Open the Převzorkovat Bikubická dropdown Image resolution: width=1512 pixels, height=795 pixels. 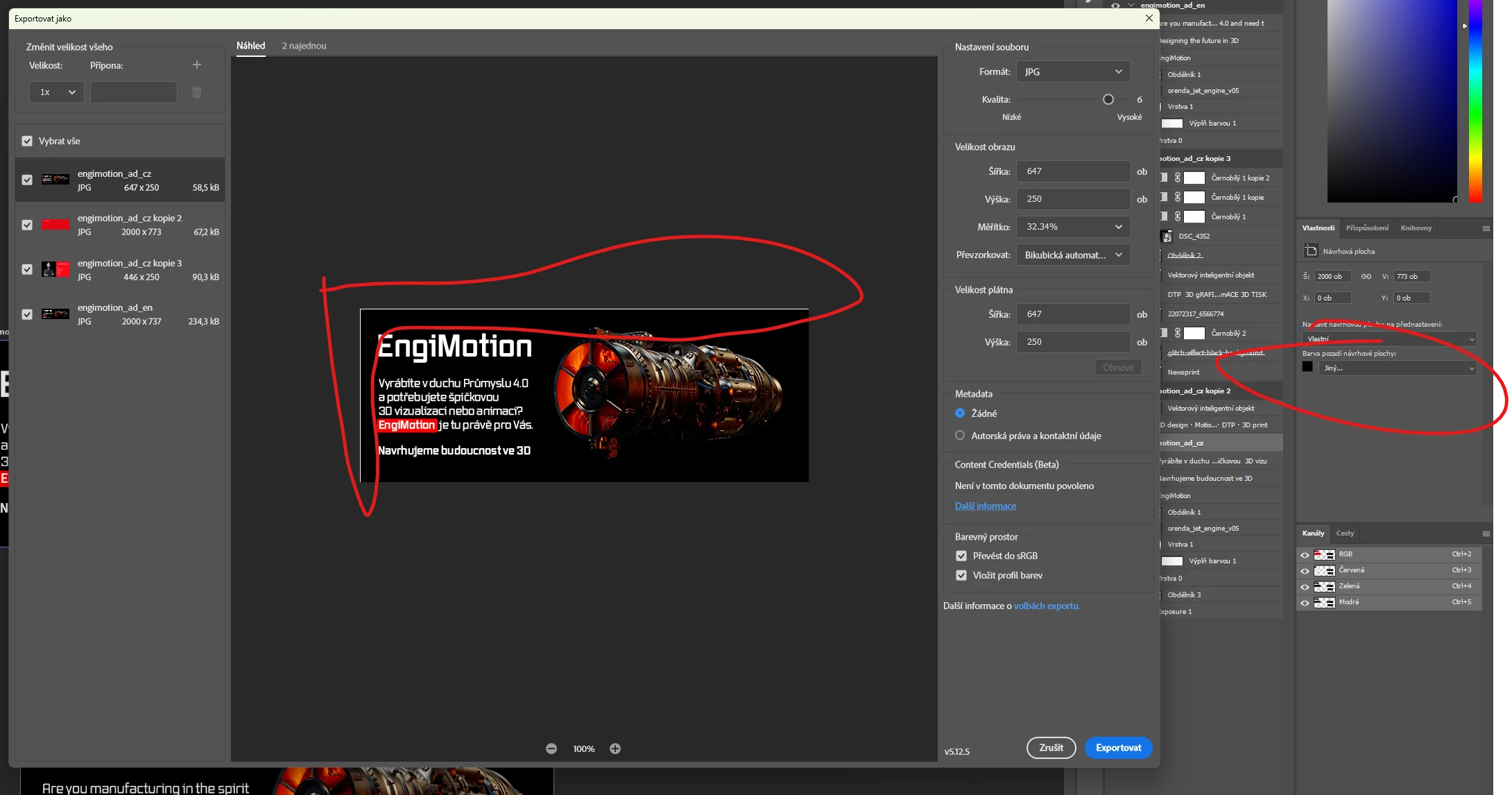pos(1074,255)
